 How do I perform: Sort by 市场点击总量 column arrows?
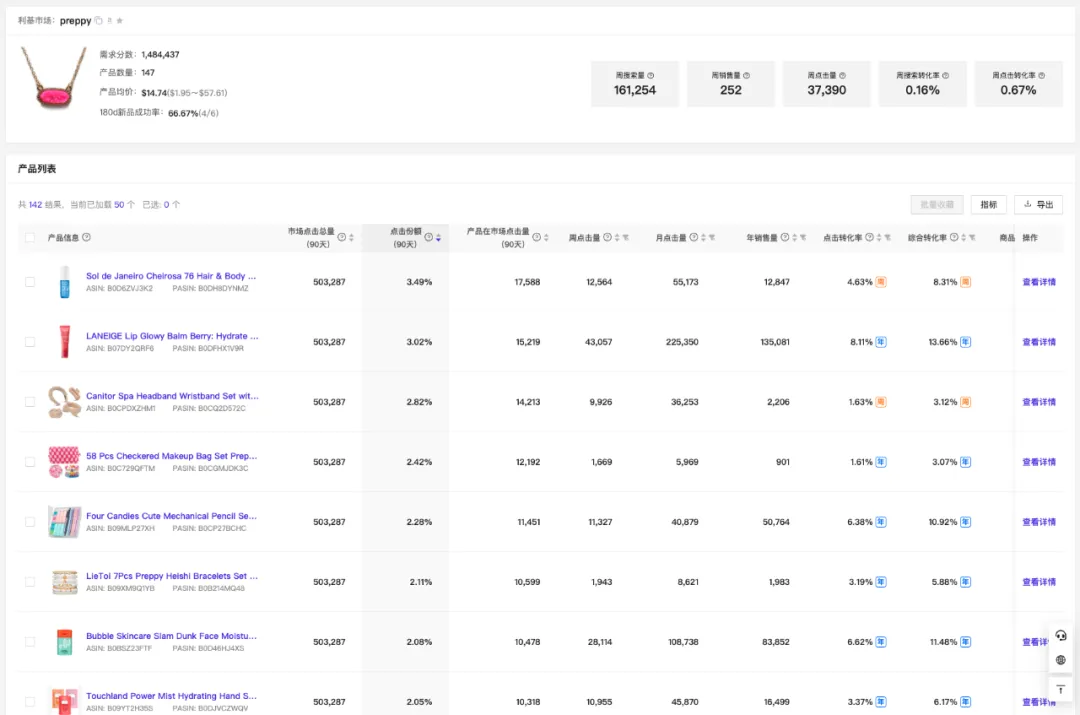click(x=351, y=238)
